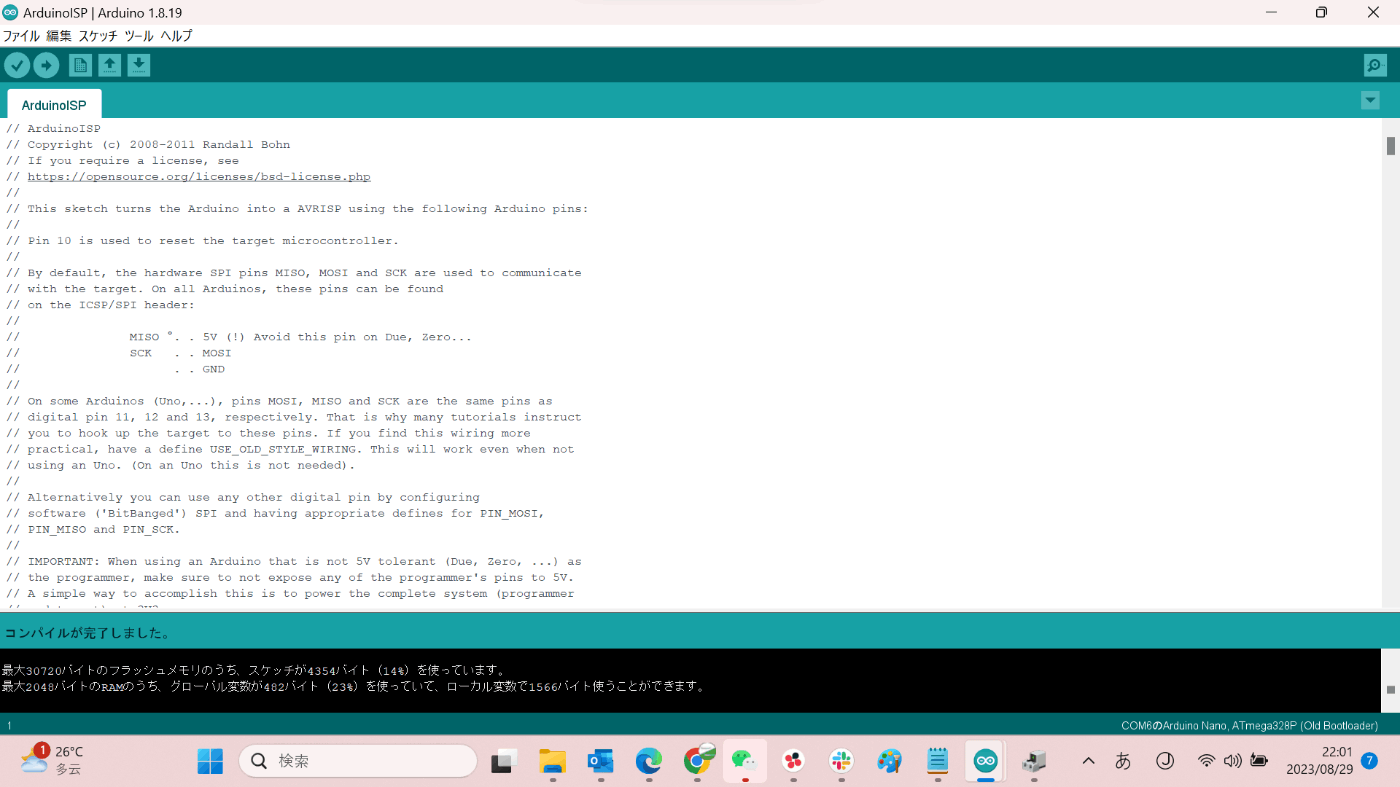The width and height of the screenshot is (1400, 787).
Task: Open Notepad from the taskbar
Action: click(937, 761)
